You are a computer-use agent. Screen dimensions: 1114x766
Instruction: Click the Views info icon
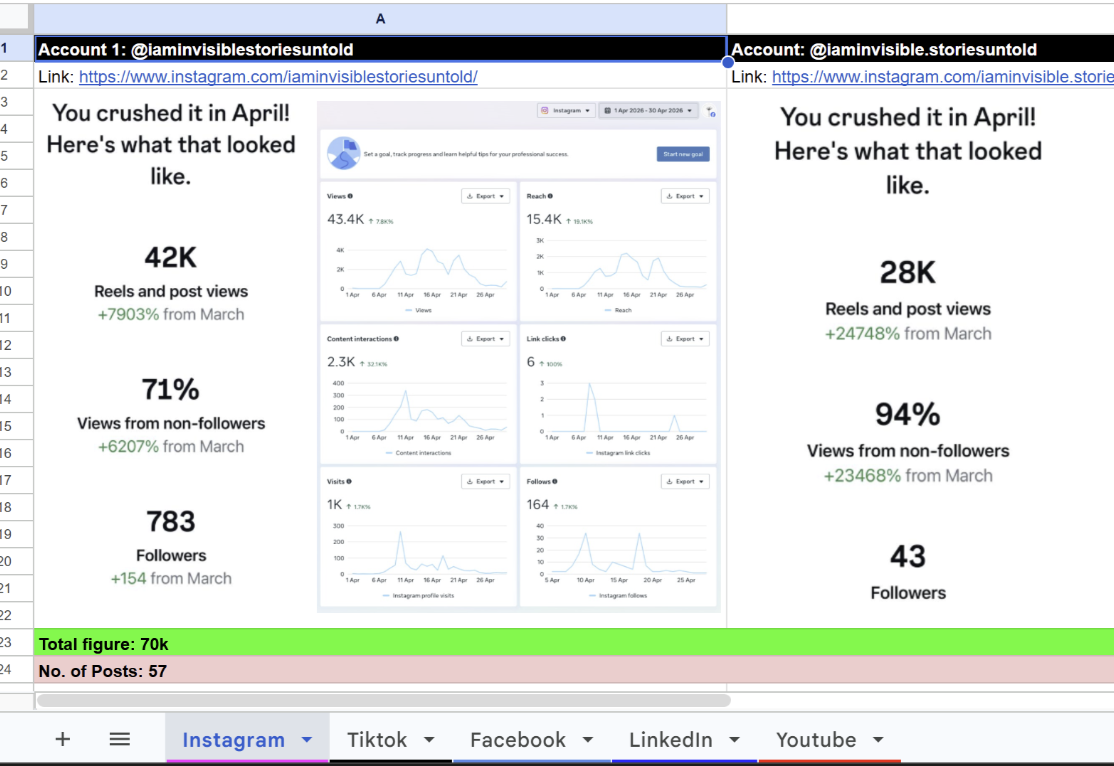350,196
